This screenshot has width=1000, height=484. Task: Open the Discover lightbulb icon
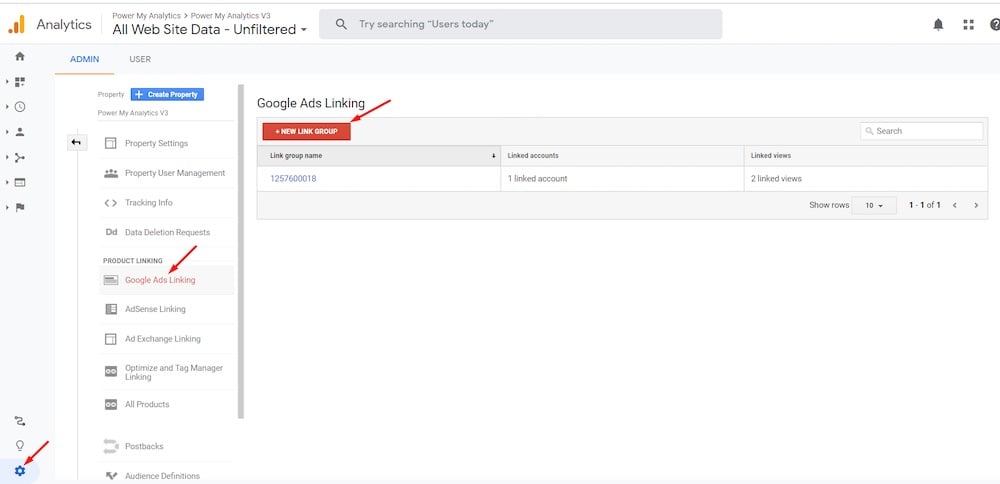click(20, 445)
